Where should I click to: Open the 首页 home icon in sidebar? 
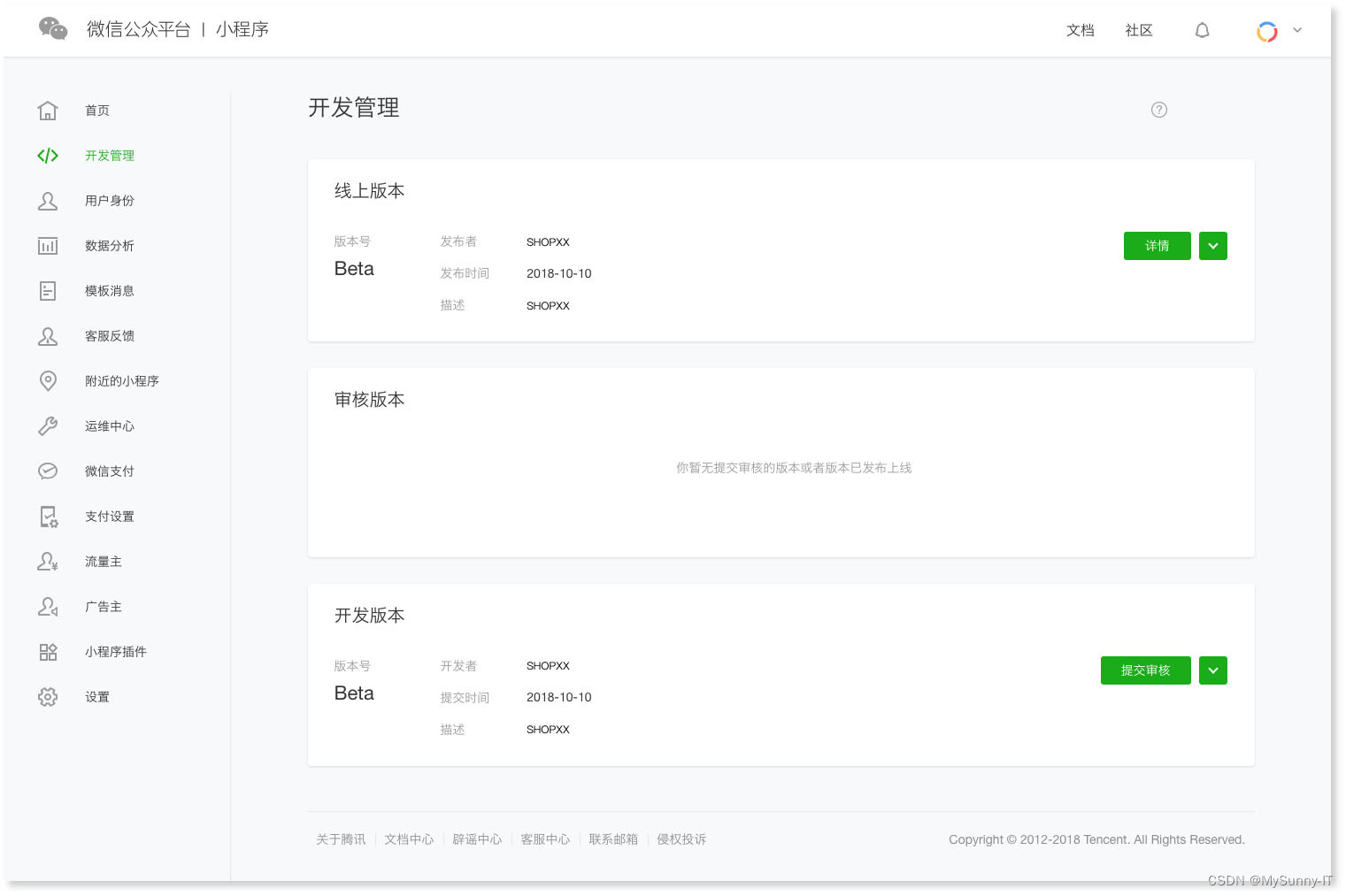tap(48, 110)
